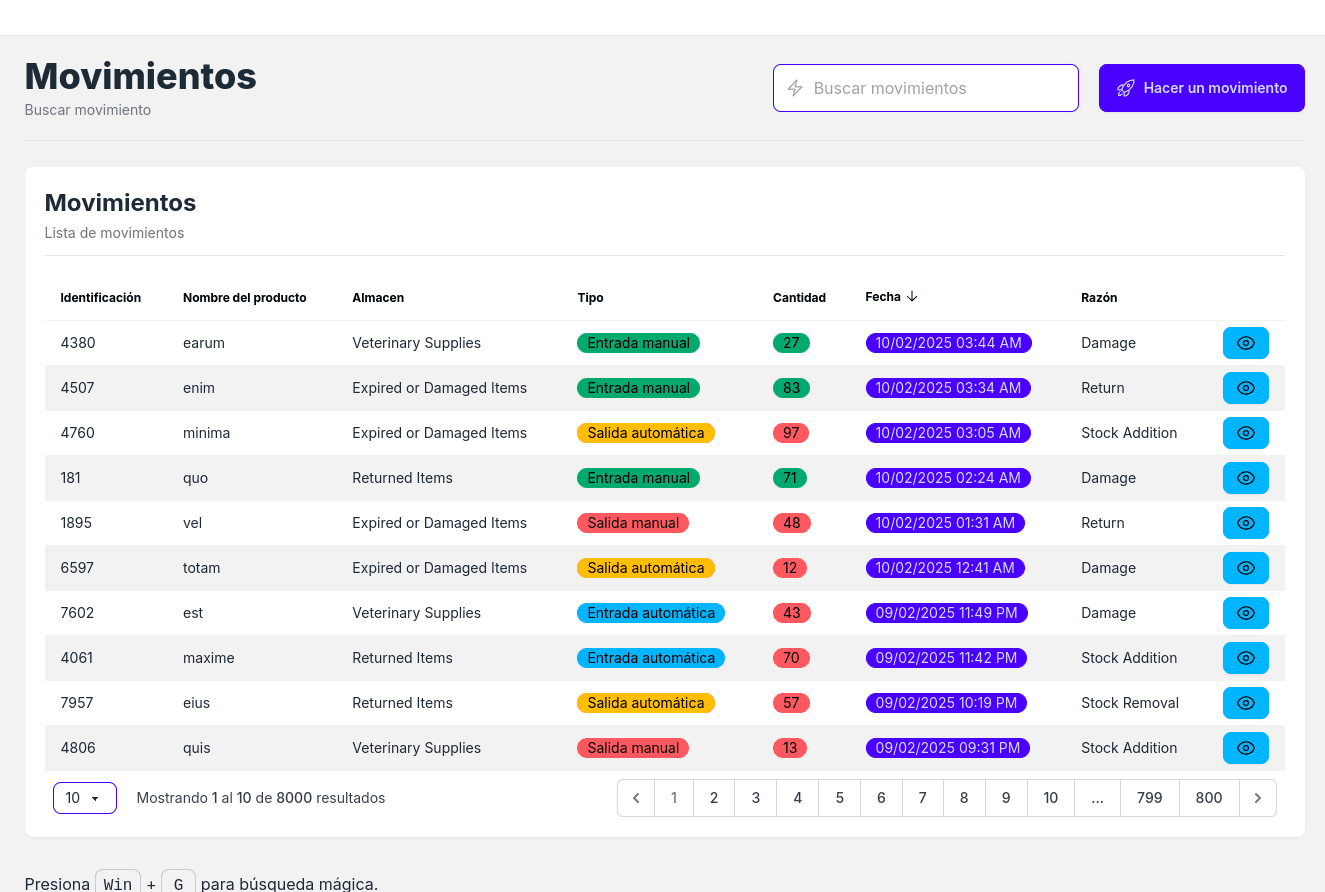This screenshot has width=1325, height=892.
Task: Open the view eye button for movement 1895
Action: 1245,523
